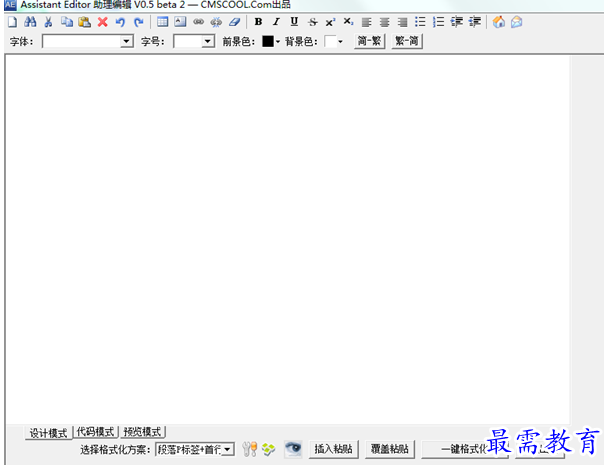Convert text with 繁-简 button
This screenshot has width=608, height=473.
click(407, 41)
